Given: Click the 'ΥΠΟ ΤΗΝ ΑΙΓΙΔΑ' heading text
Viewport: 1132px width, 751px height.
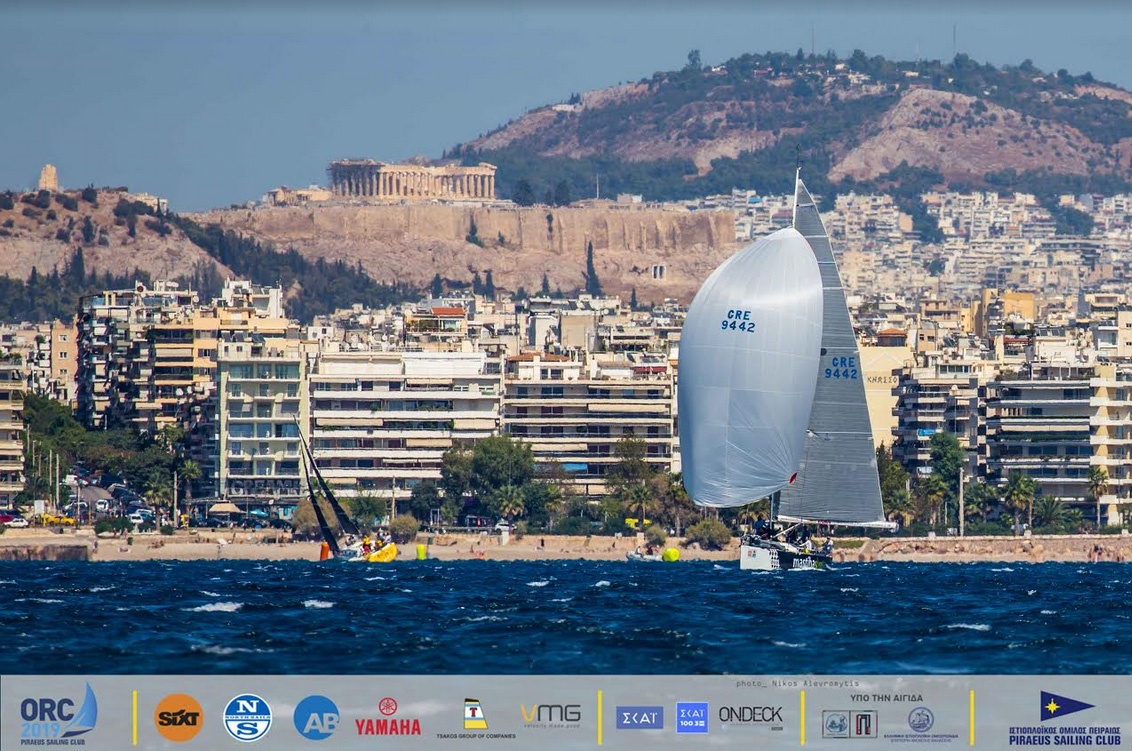Looking at the screenshot, I should pyautogui.click(x=886, y=698).
